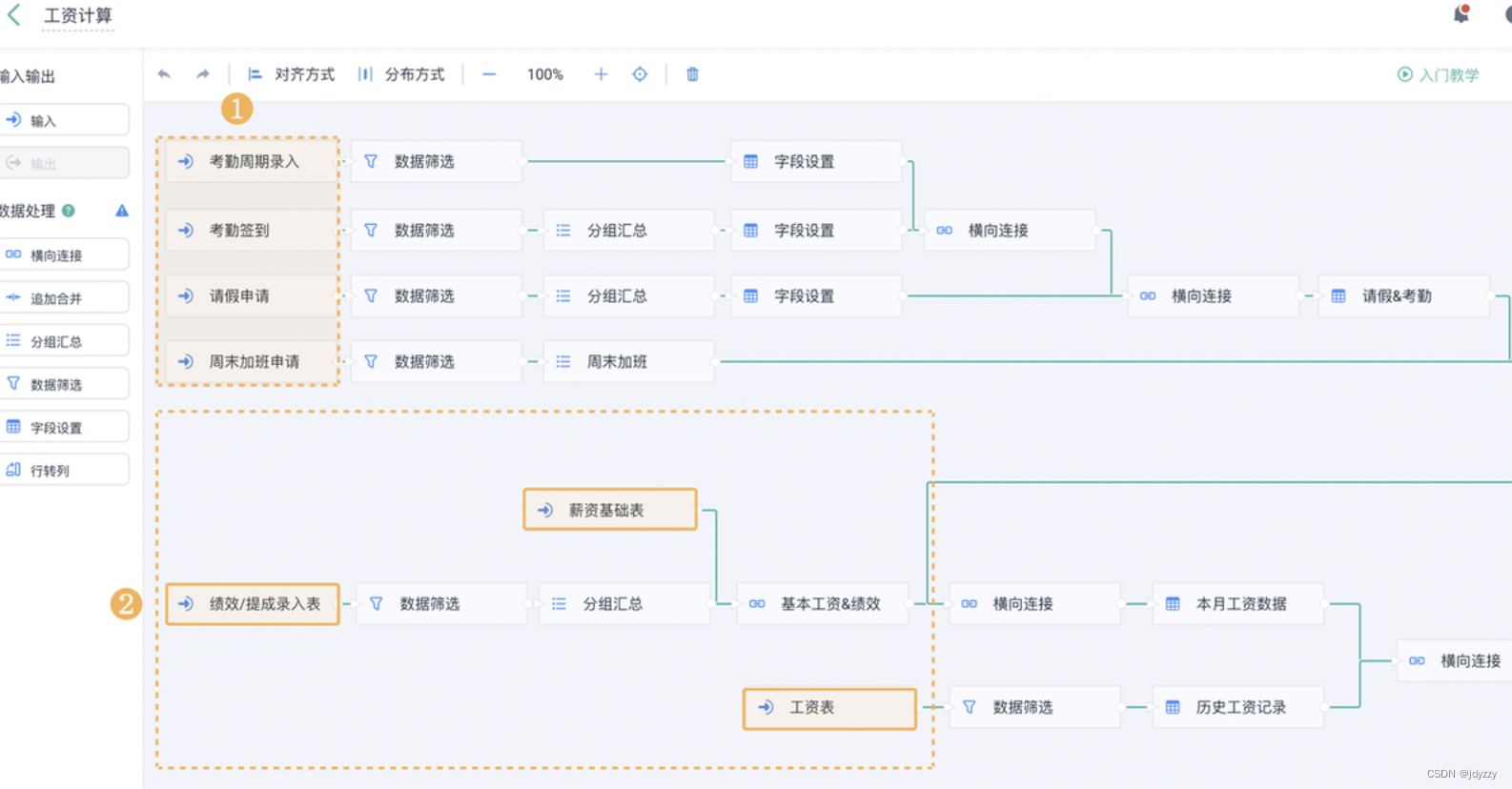The width and height of the screenshot is (1512, 789).
Task: Select 横向连接 node beside 考勤签到 字段设置
Action: point(1011,231)
